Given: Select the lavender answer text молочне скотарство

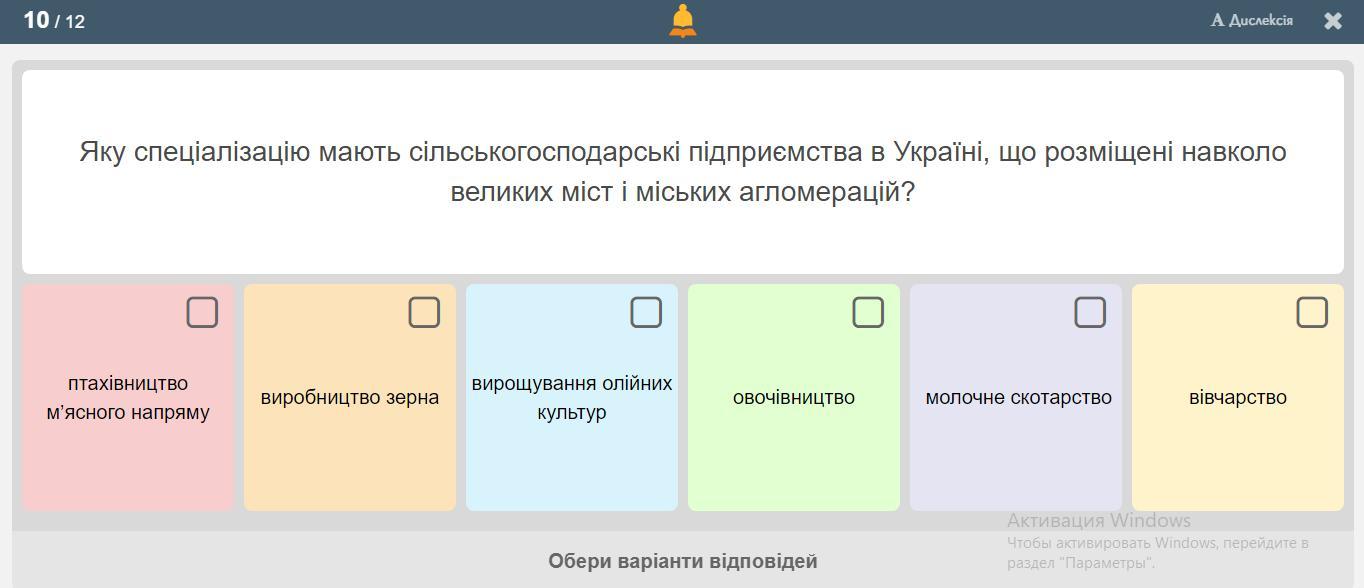Looking at the screenshot, I should (1019, 397).
